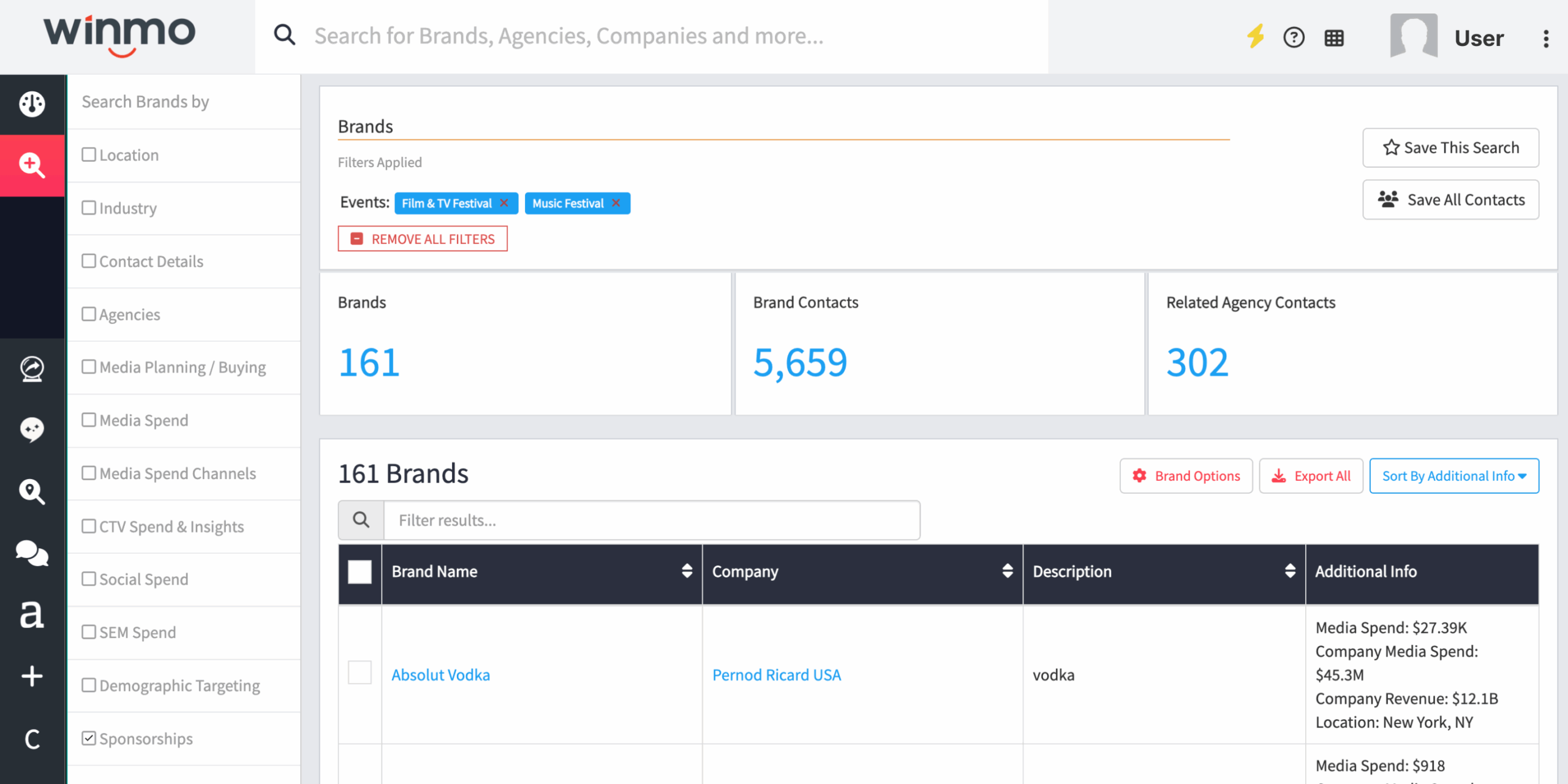Open the three-dot user menu
Screen dimensions: 1568x784
(x=1546, y=39)
